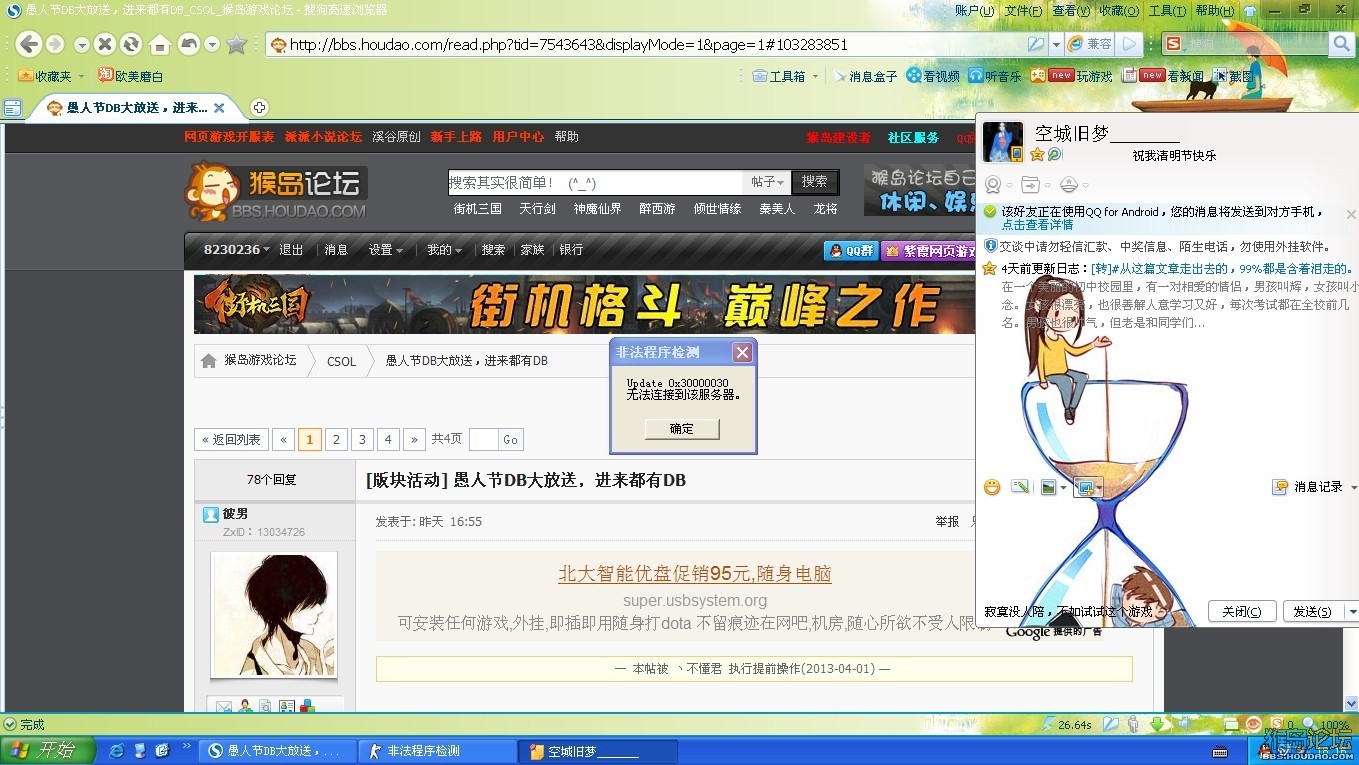Screen dimensions: 1359x765
Task: Open a new tab with plus button
Action: pyautogui.click(x=259, y=107)
